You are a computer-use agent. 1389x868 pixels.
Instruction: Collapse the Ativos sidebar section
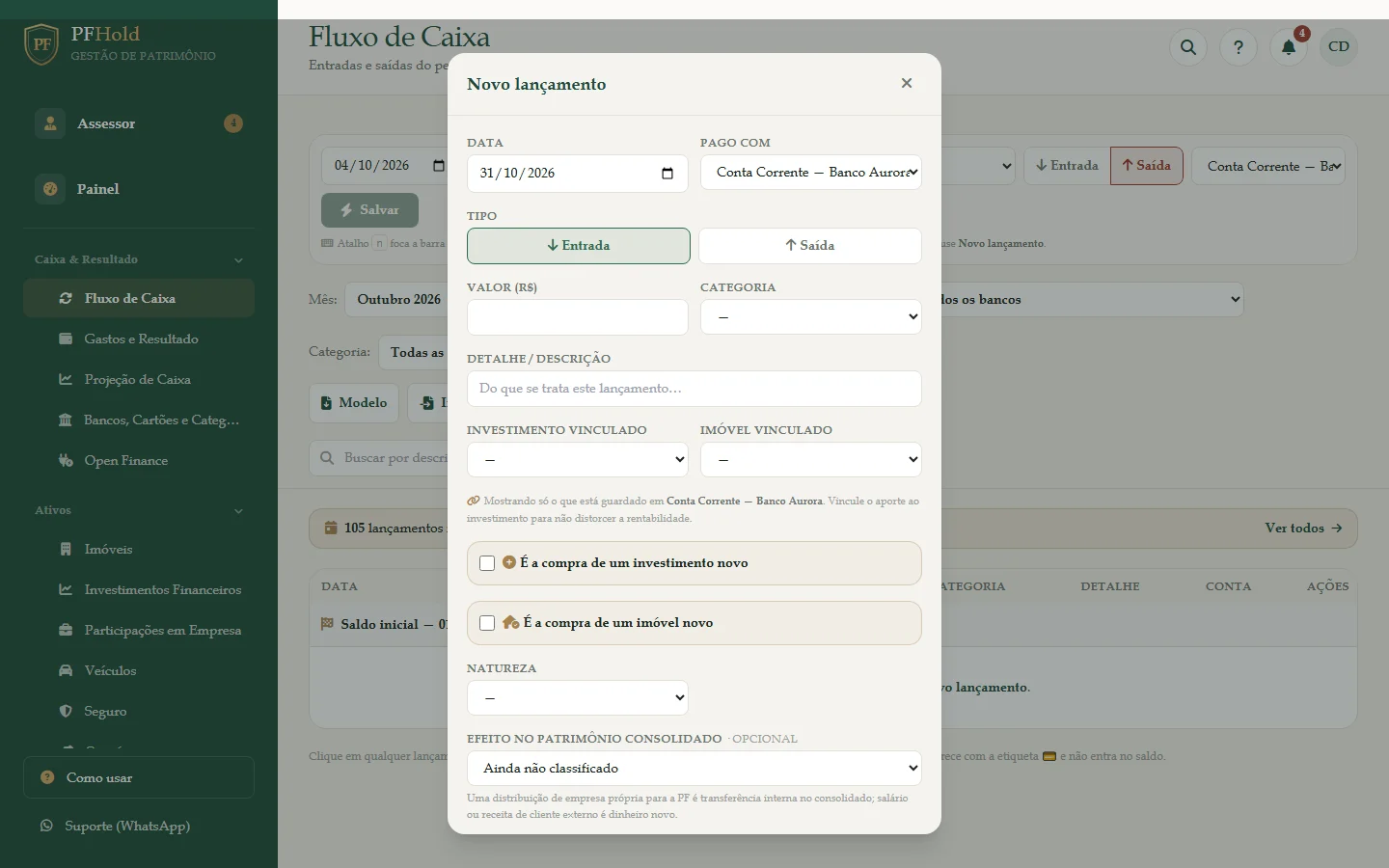pyautogui.click(x=139, y=510)
